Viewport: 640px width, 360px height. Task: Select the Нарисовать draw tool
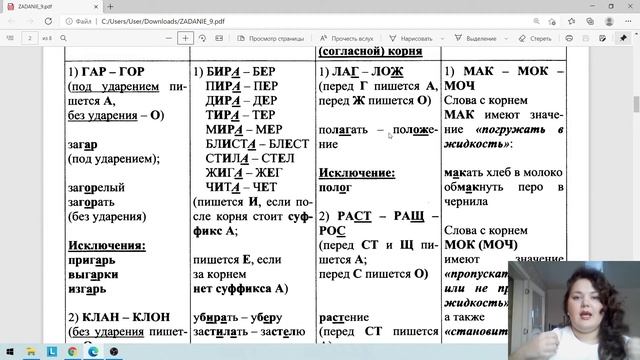point(411,38)
